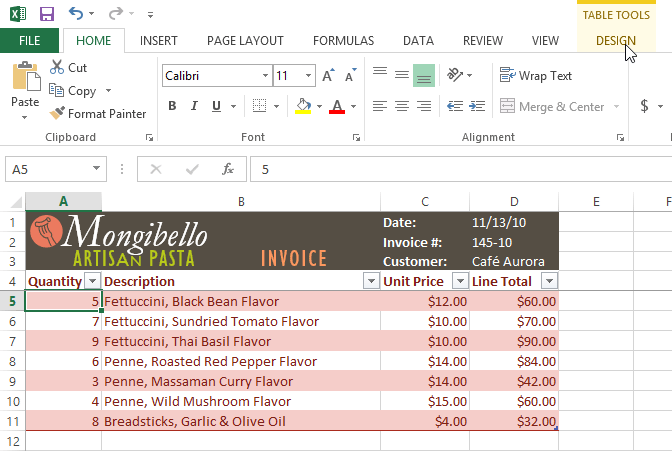Align text right
The image size is (672, 451).
(x=424, y=106)
